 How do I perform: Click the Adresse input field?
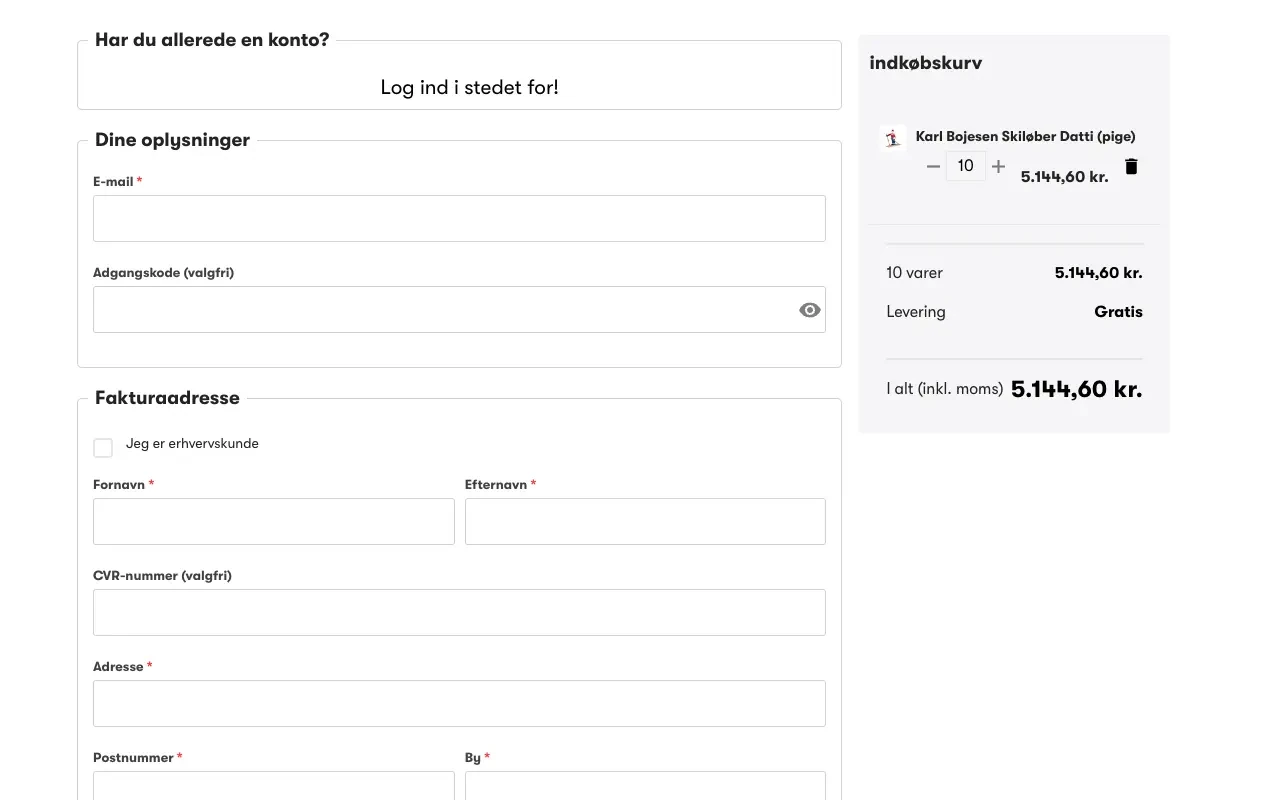(459, 704)
